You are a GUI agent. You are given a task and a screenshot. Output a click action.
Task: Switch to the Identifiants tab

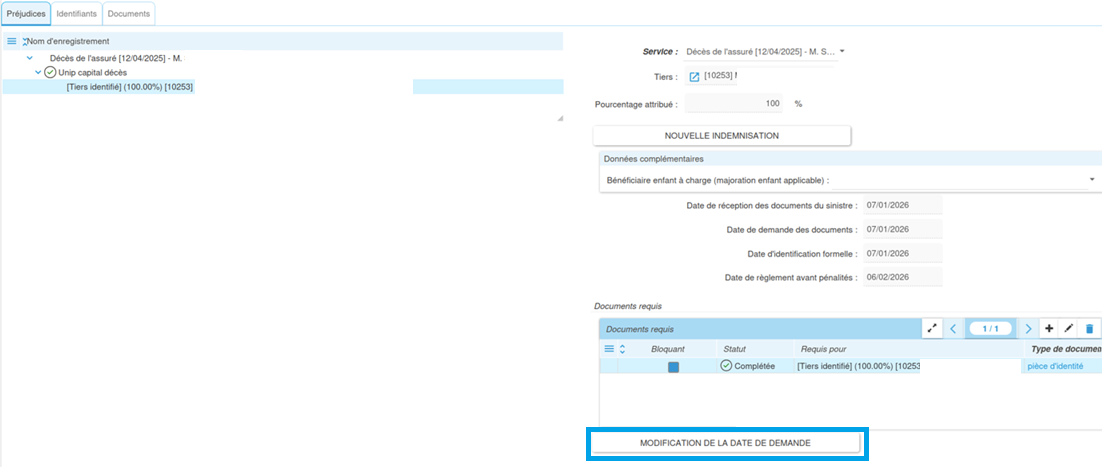(x=77, y=14)
